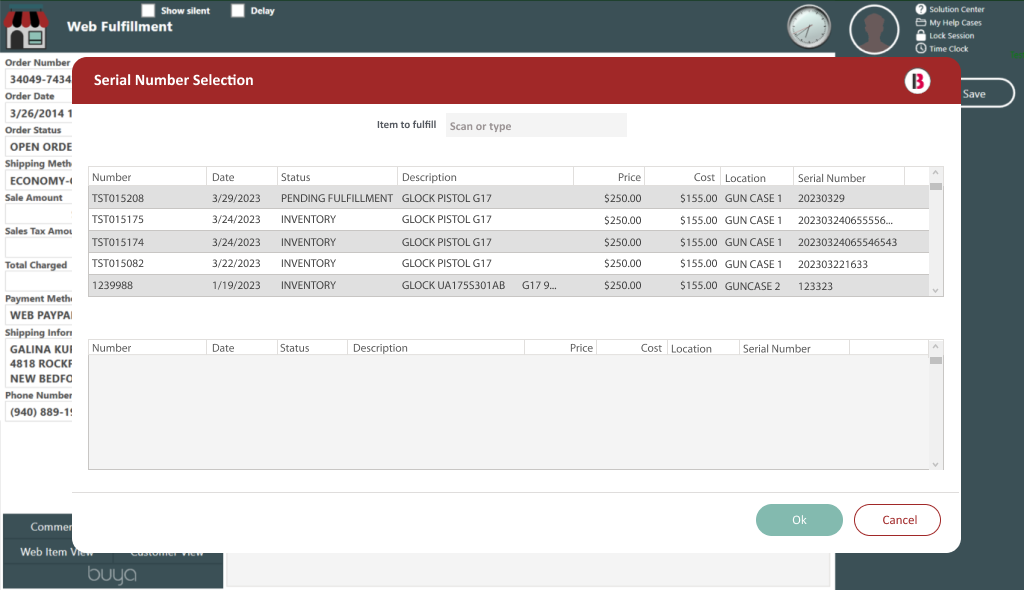Click the 3/29/2023 date cell
Viewport: 1024px width, 590px height.
[x=236, y=198]
